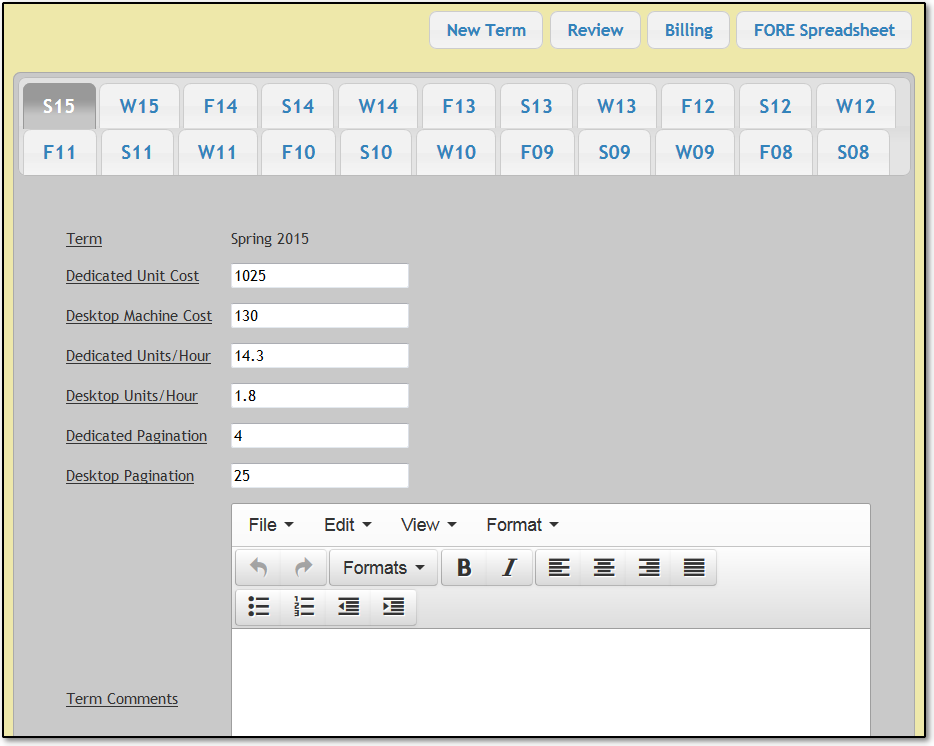The image size is (934, 746).
Task: Open the FORE Spreadsheet
Action: [824, 30]
